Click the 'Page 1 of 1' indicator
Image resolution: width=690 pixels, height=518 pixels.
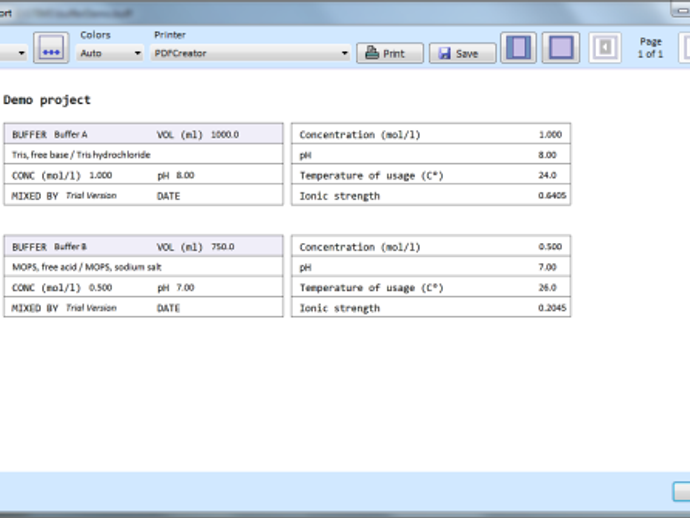click(x=650, y=48)
